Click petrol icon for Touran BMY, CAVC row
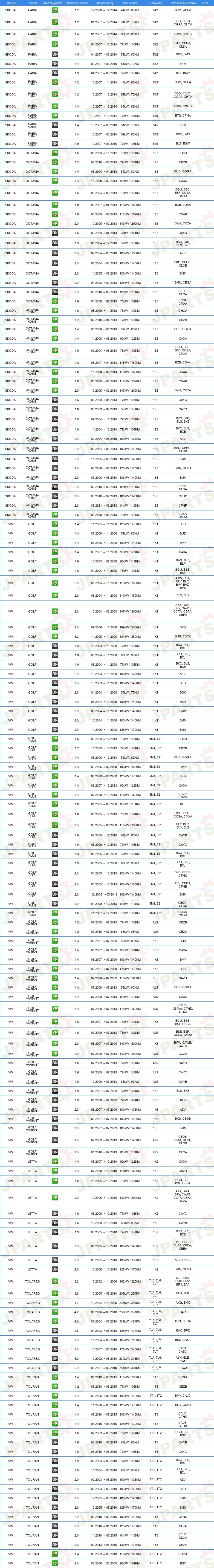This screenshot has height=1568, width=214. click(x=55, y=1396)
